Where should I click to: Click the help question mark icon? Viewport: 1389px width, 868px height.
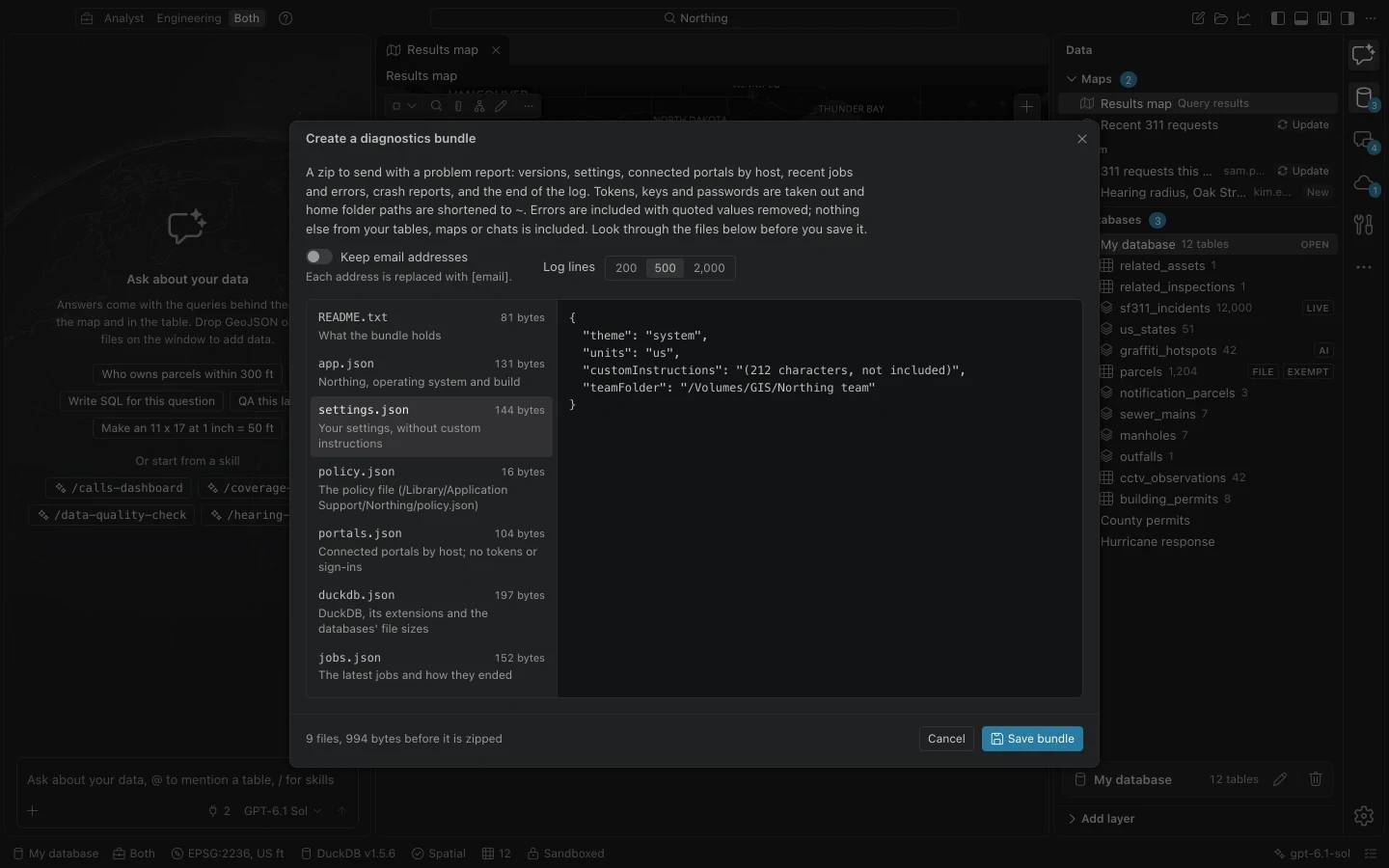click(x=286, y=18)
